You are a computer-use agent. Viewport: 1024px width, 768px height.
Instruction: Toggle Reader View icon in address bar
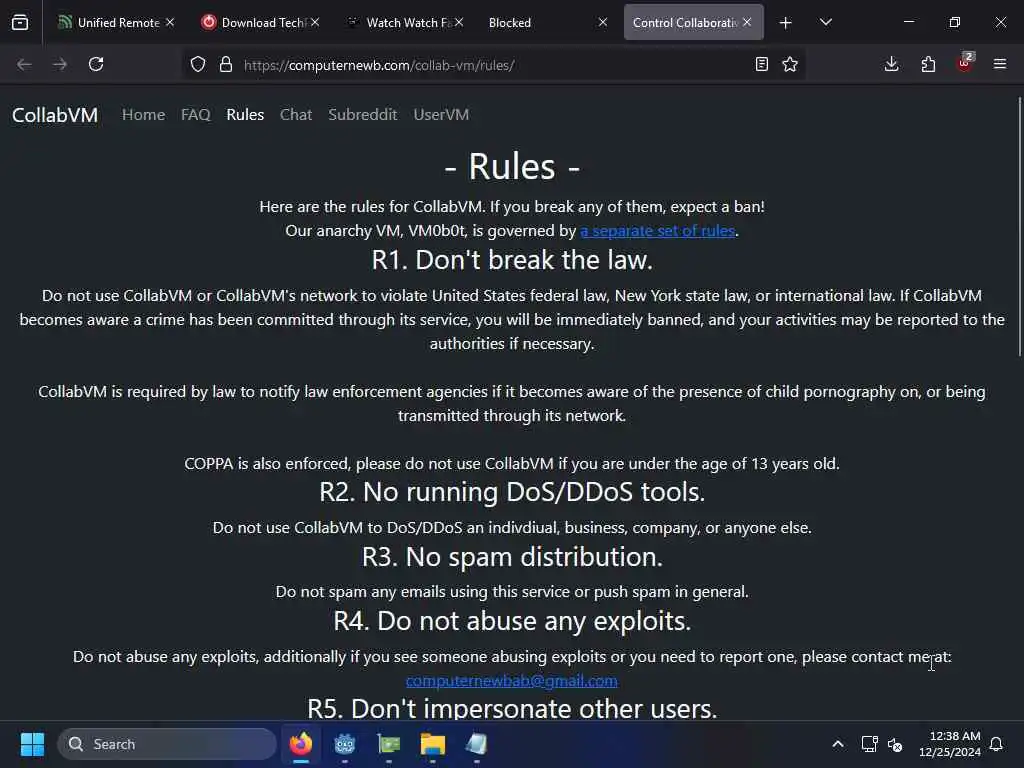[x=761, y=64]
